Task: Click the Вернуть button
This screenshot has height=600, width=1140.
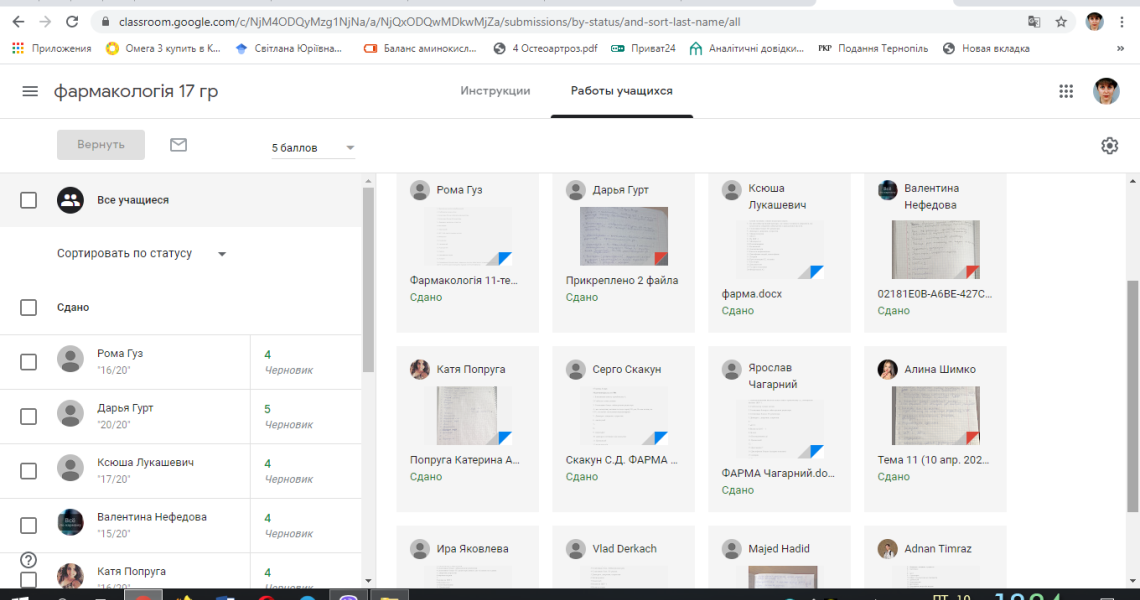Action: tap(101, 145)
